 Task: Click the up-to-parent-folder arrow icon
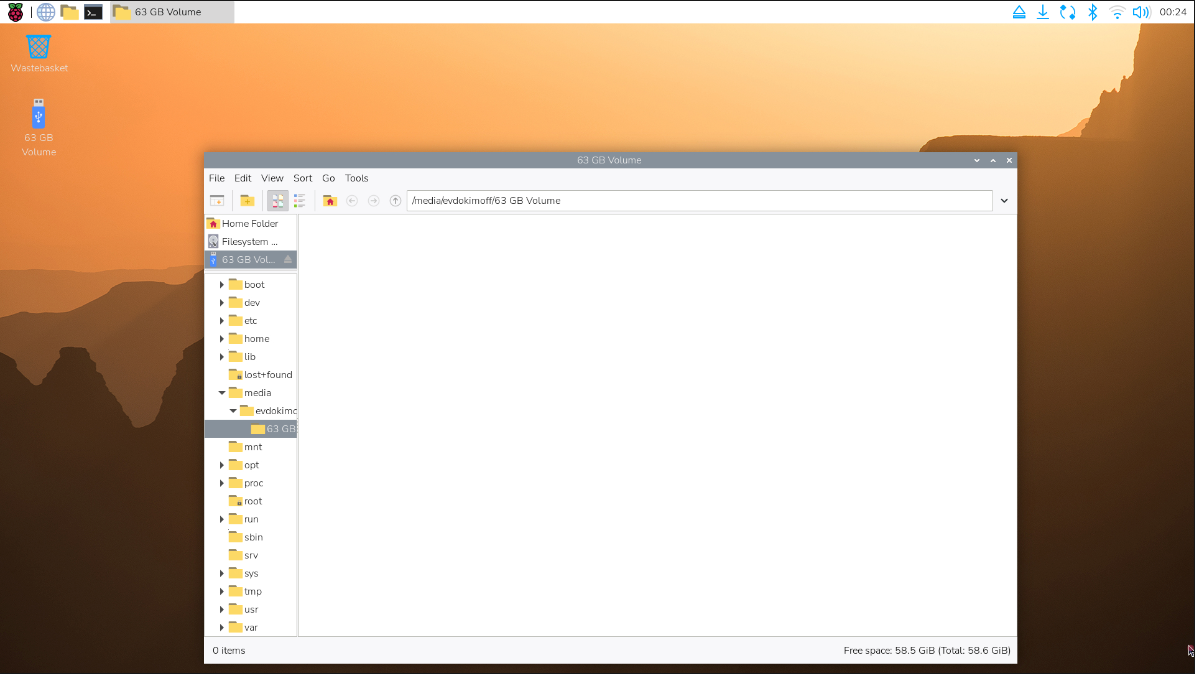(x=395, y=201)
